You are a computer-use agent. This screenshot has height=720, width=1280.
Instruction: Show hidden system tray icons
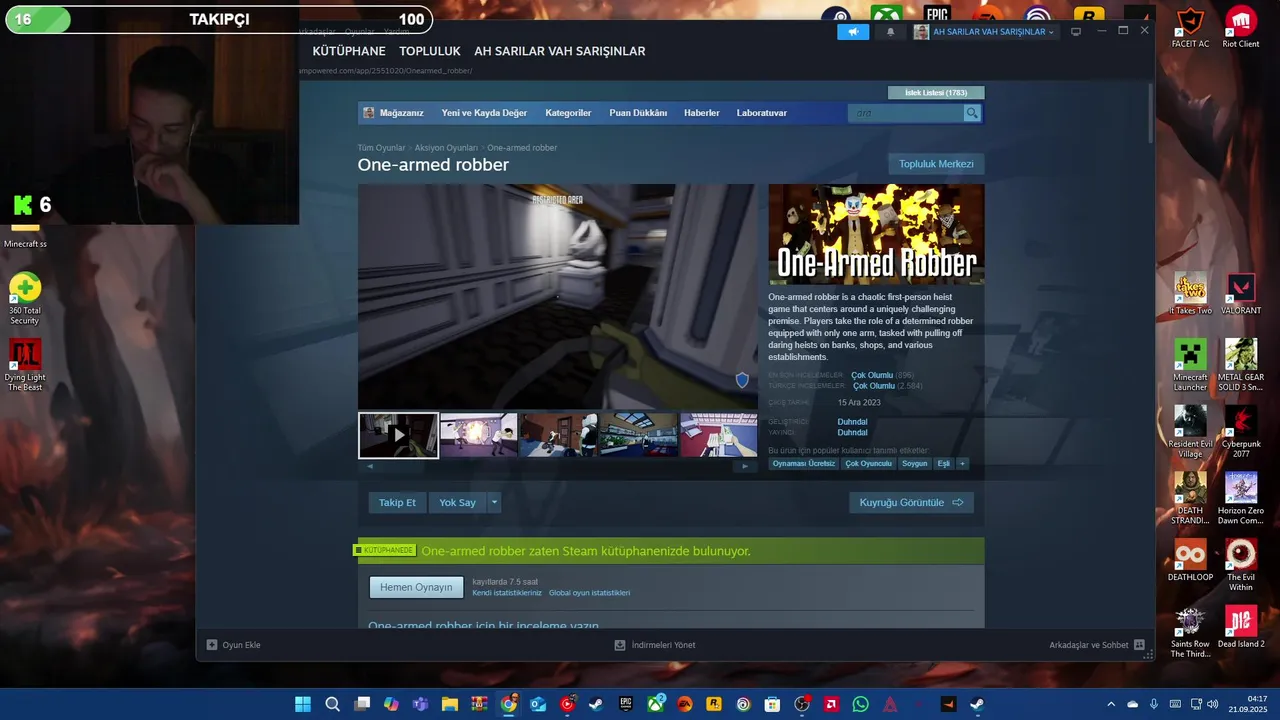click(1110, 704)
